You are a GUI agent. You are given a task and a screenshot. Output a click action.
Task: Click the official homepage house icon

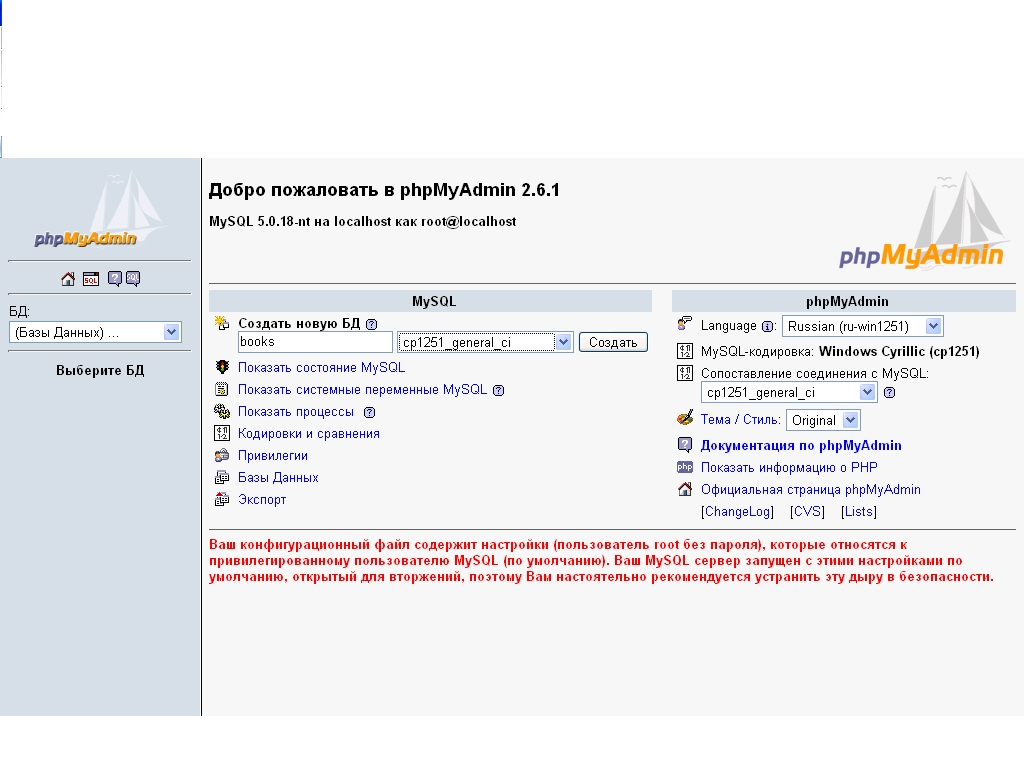684,488
